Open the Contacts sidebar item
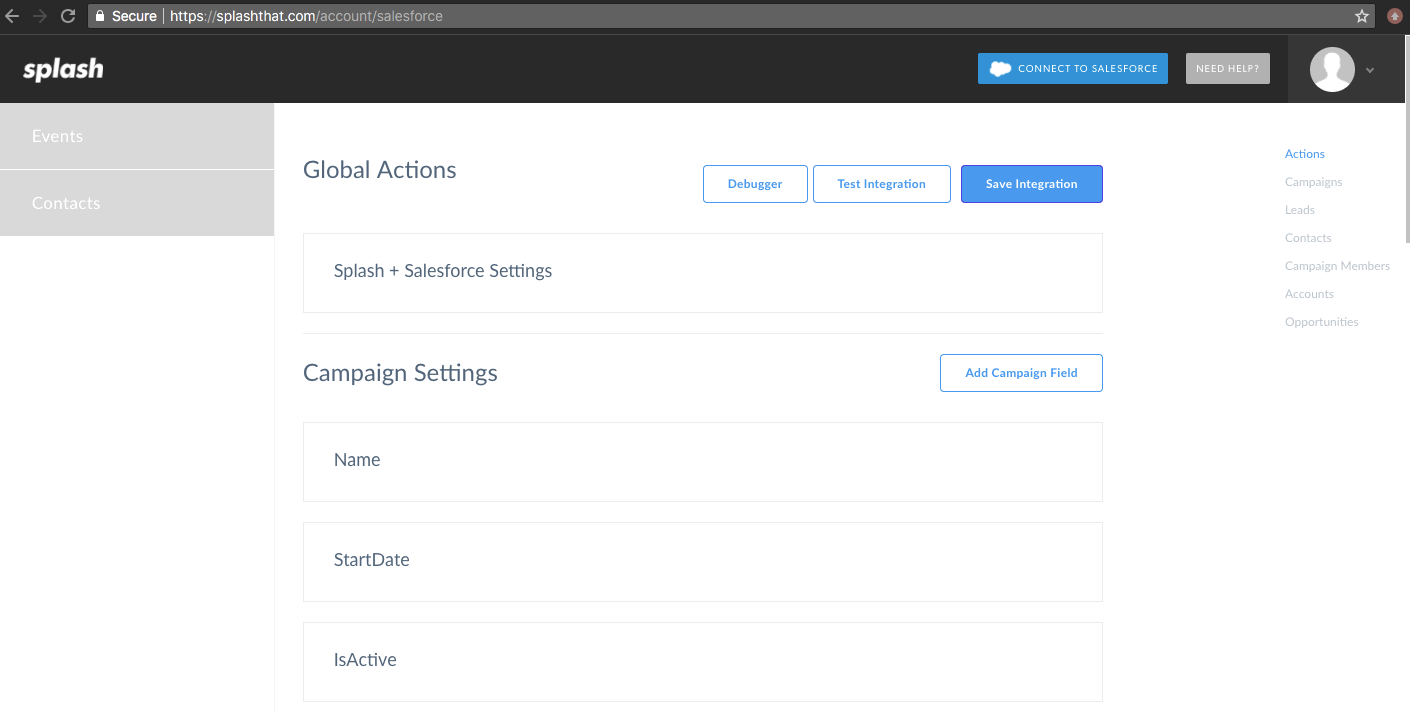This screenshot has height=713, width=1410. pos(137,203)
